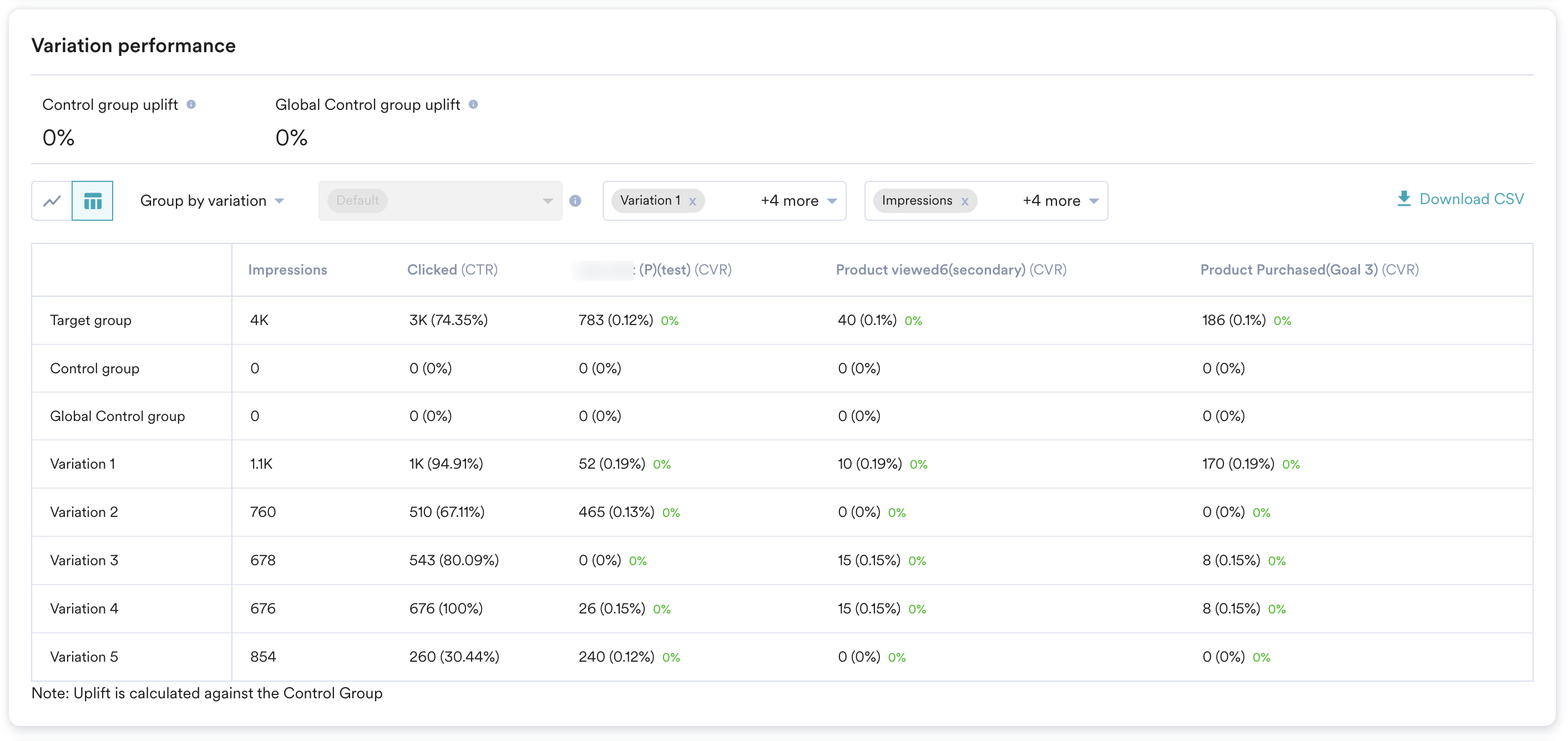This screenshot has width=1568, height=741.
Task: Click the Variation 1 chip label
Action: click(x=650, y=200)
